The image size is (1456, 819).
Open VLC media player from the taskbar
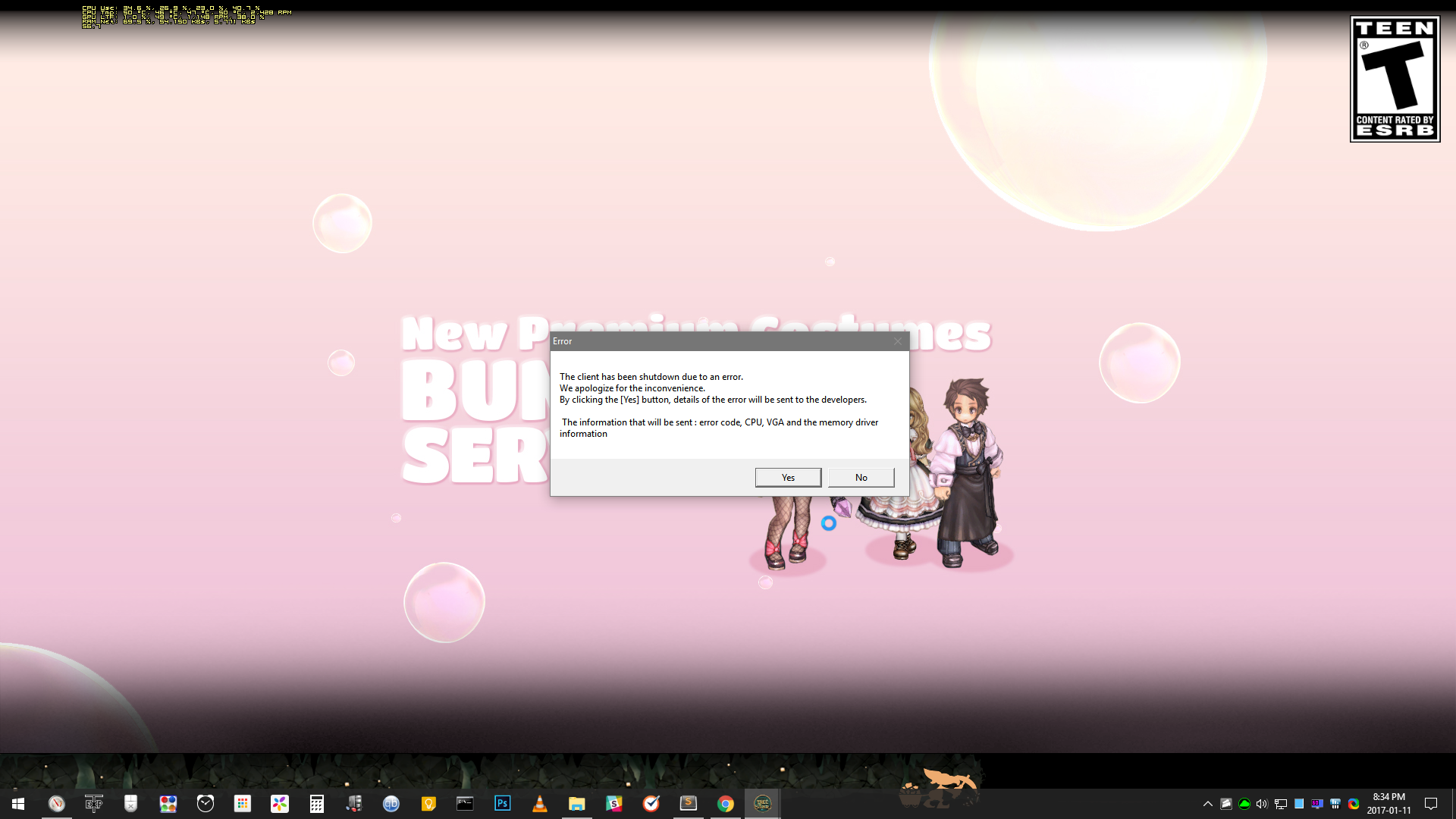tap(539, 804)
